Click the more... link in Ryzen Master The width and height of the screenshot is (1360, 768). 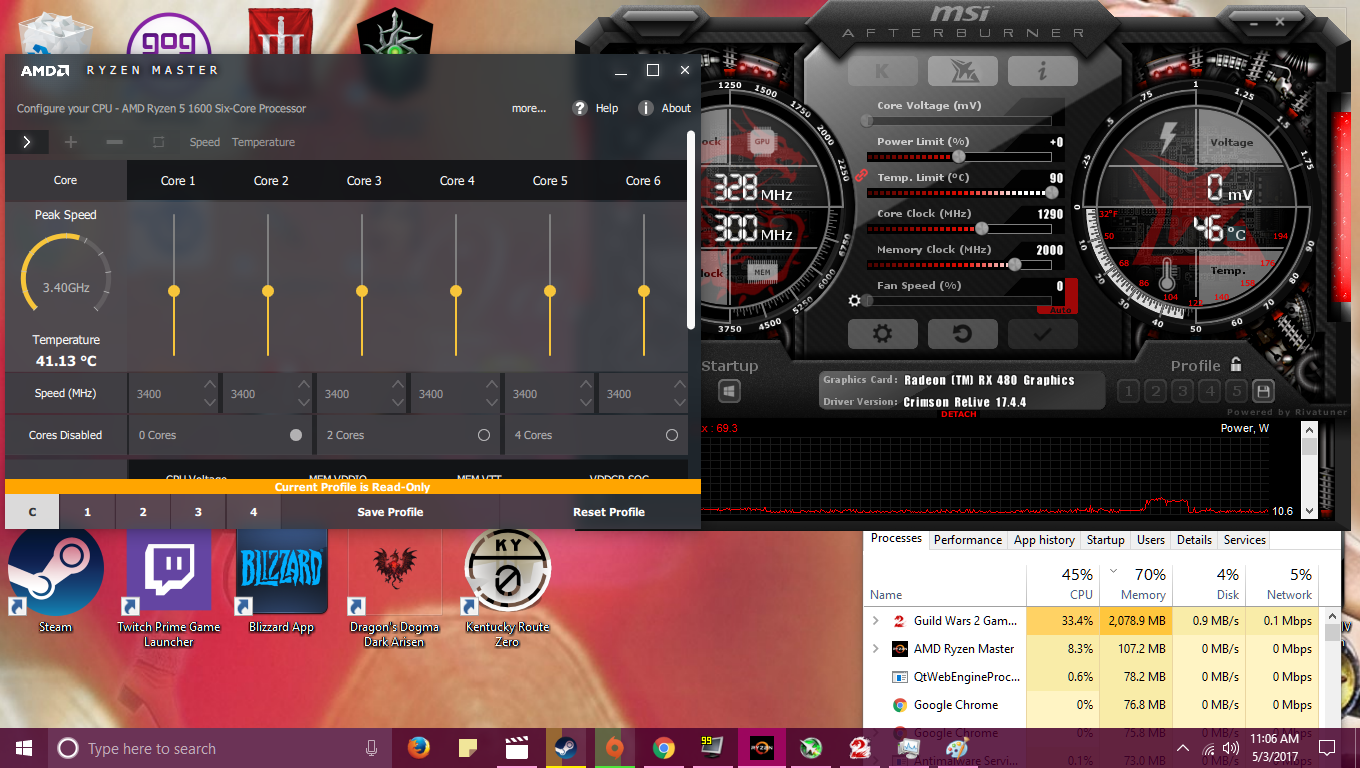pyautogui.click(x=529, y=108)
